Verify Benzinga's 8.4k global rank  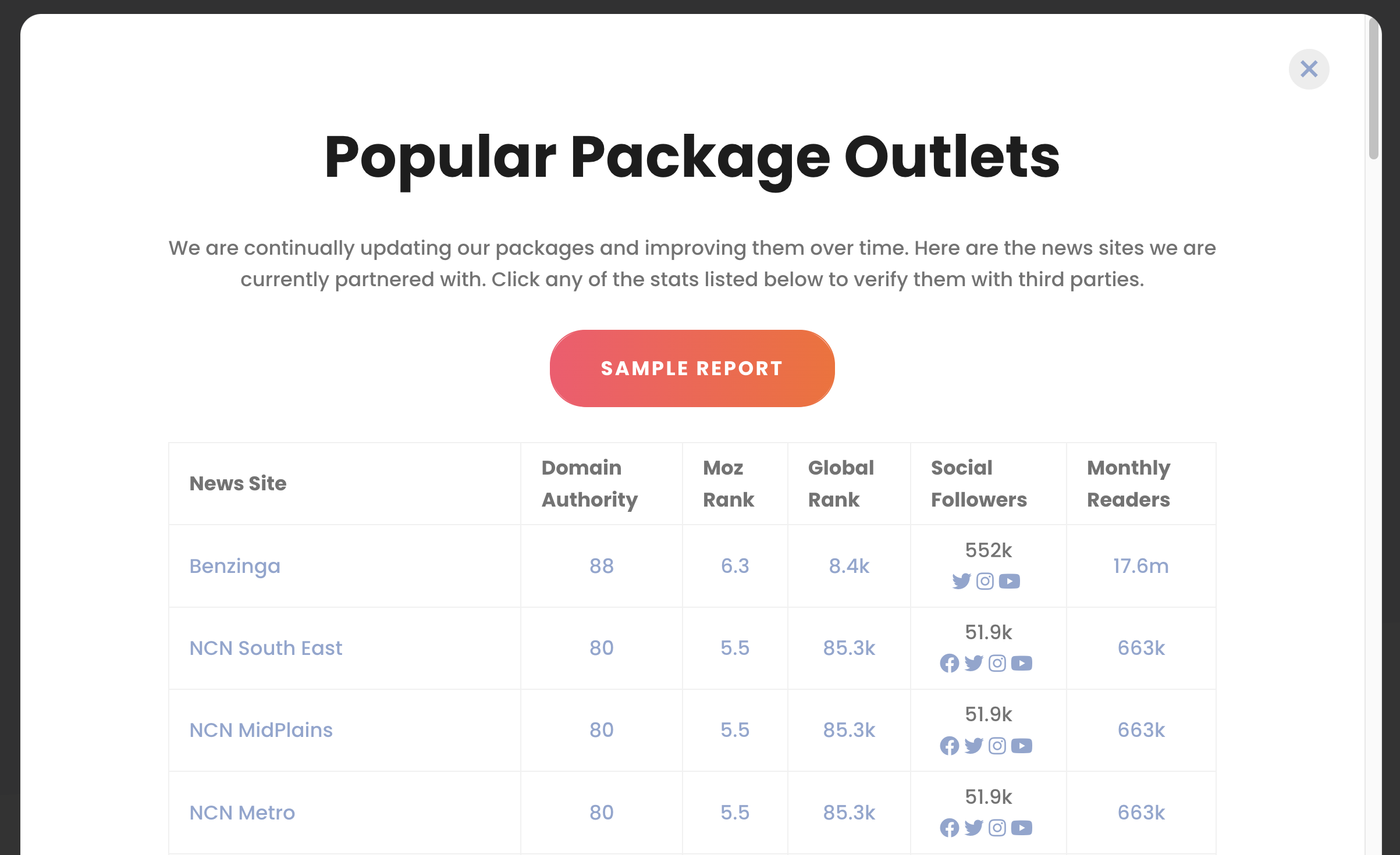pos(849,566)
